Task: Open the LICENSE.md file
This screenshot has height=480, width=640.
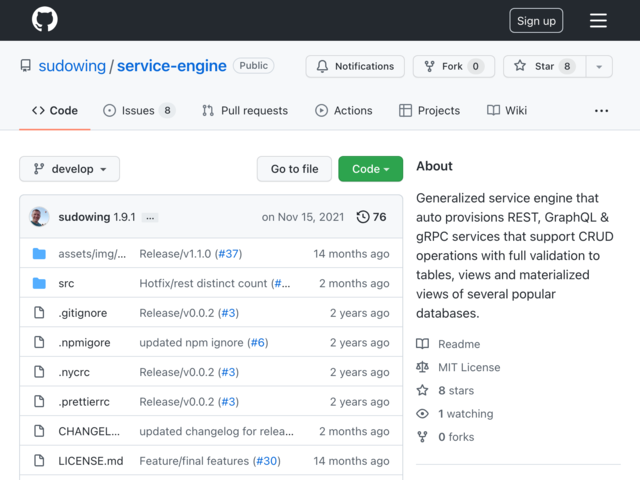Action: pos(91,461)
